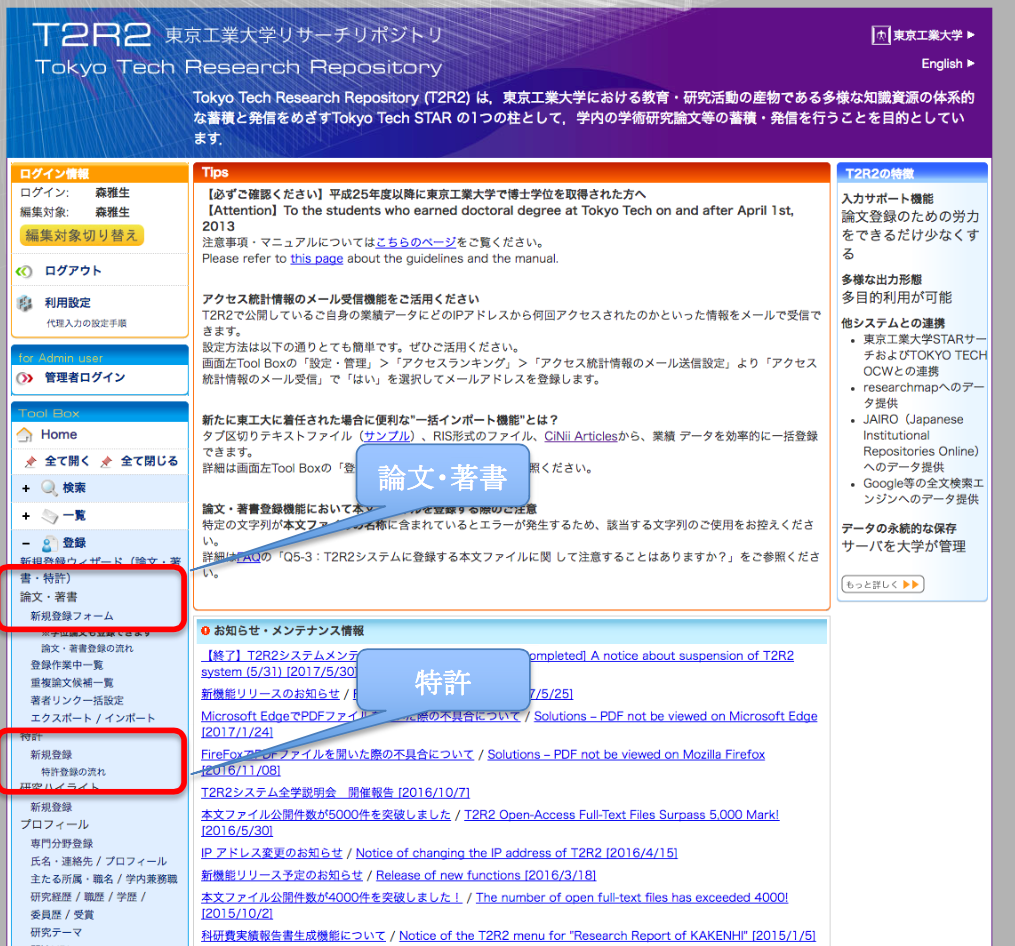Open 論文・著書登録の流れ in sidebar

point(87,648)
